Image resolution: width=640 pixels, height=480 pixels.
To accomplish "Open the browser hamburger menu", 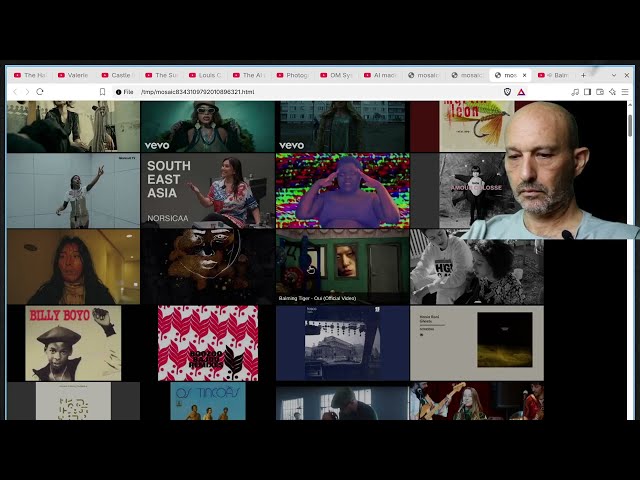I will 625,92.
